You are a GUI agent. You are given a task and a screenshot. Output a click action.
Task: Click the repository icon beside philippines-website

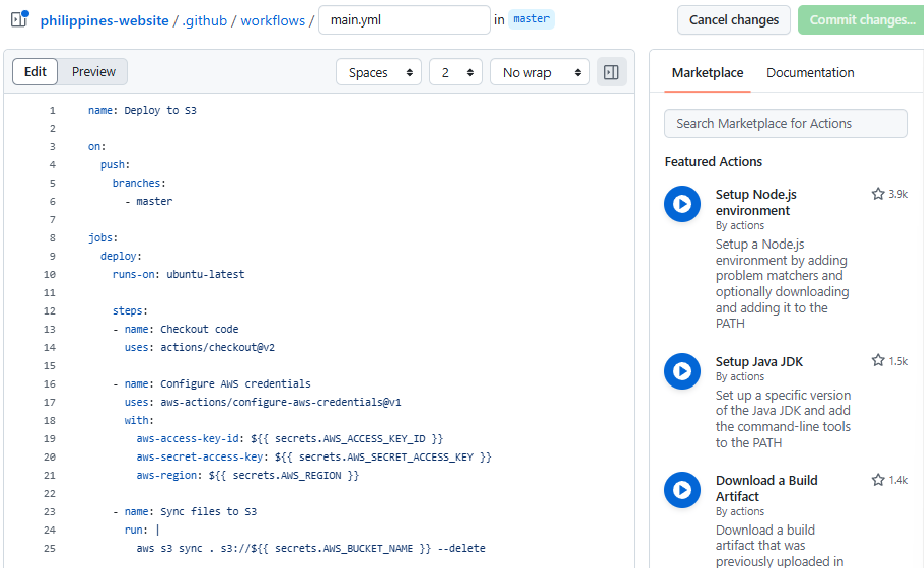pyautogui.click(x=19, y=20)
